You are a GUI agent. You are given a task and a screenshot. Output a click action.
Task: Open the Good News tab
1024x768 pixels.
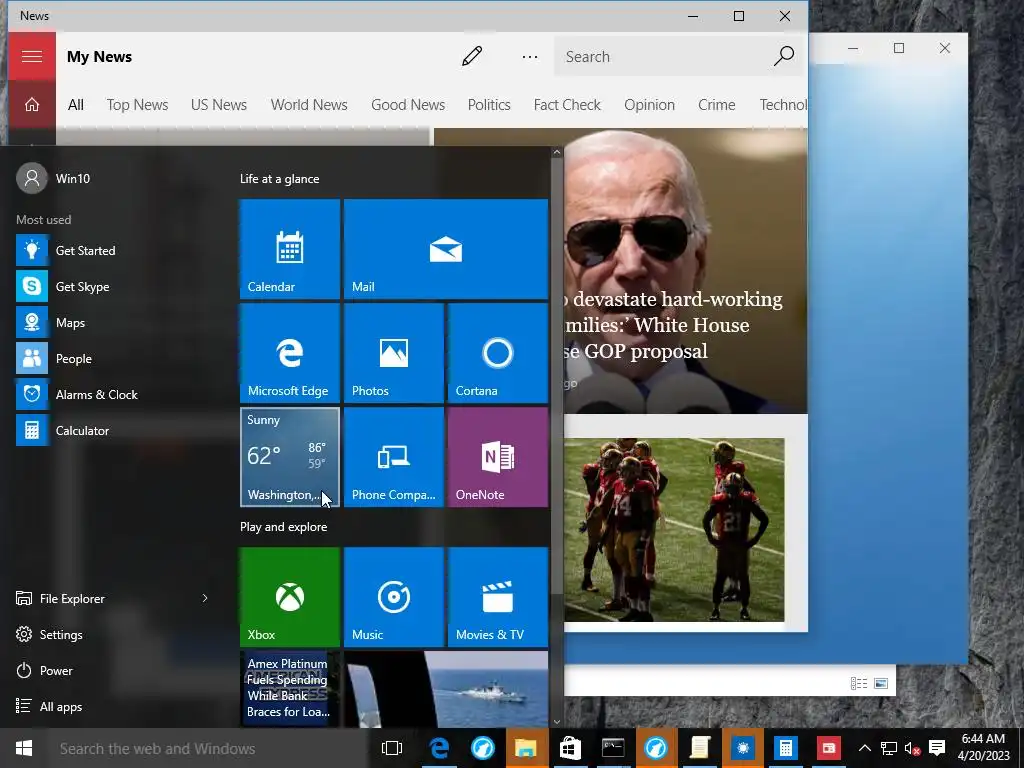[x=408, y=105]
